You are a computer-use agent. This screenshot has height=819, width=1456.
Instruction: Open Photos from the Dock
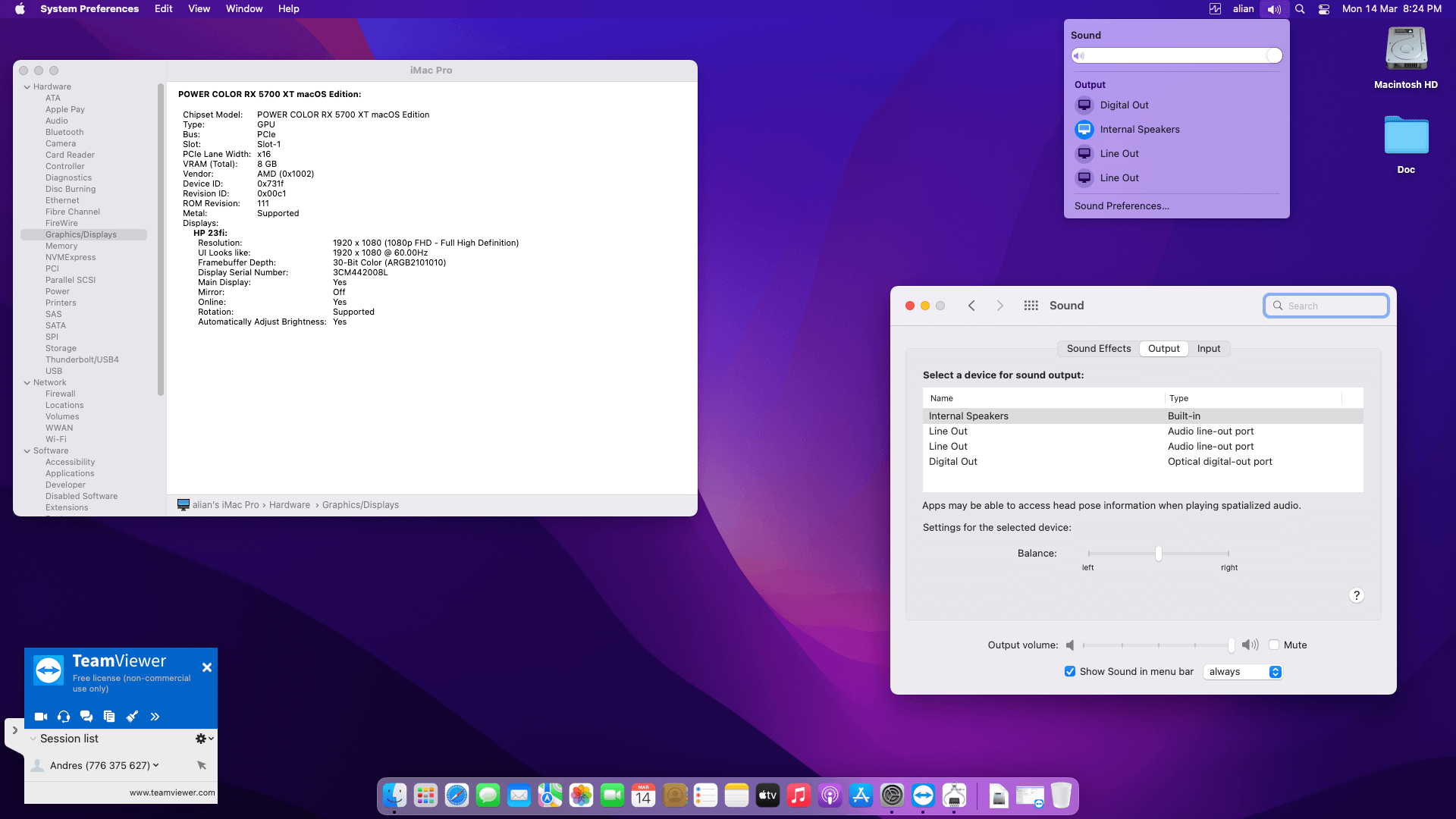coord(581,795)
